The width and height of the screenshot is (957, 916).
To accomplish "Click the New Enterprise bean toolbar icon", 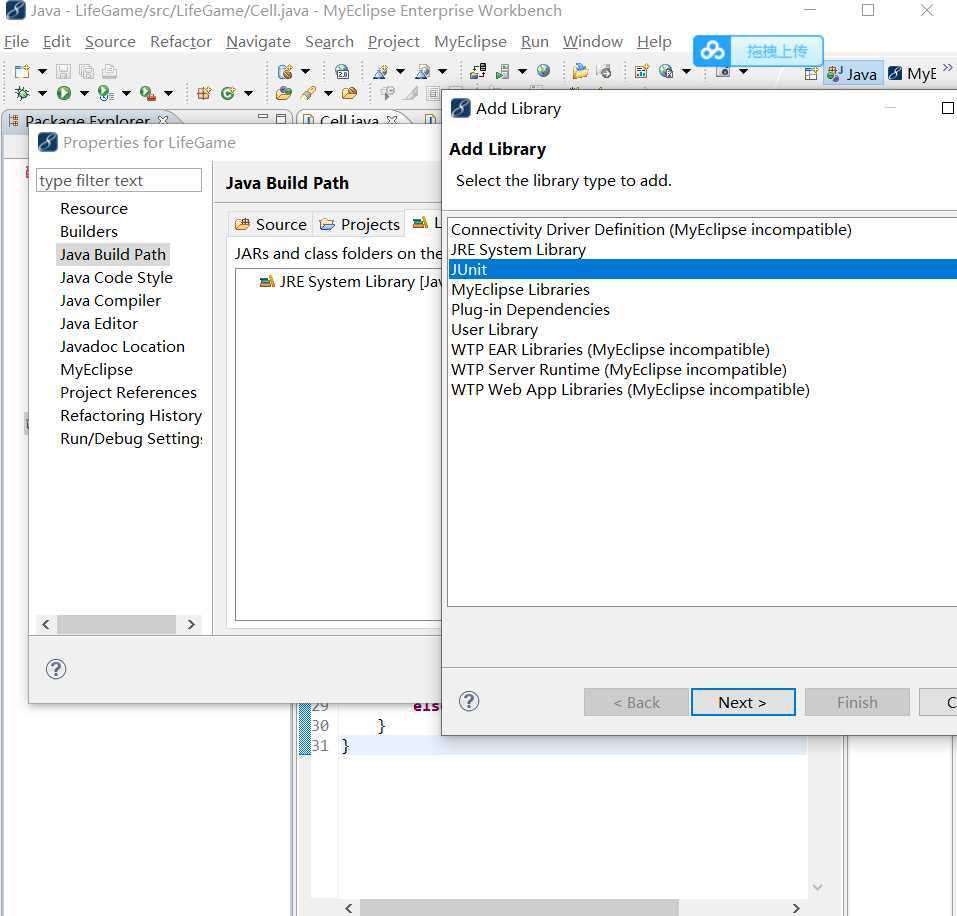I will [285, 71].
